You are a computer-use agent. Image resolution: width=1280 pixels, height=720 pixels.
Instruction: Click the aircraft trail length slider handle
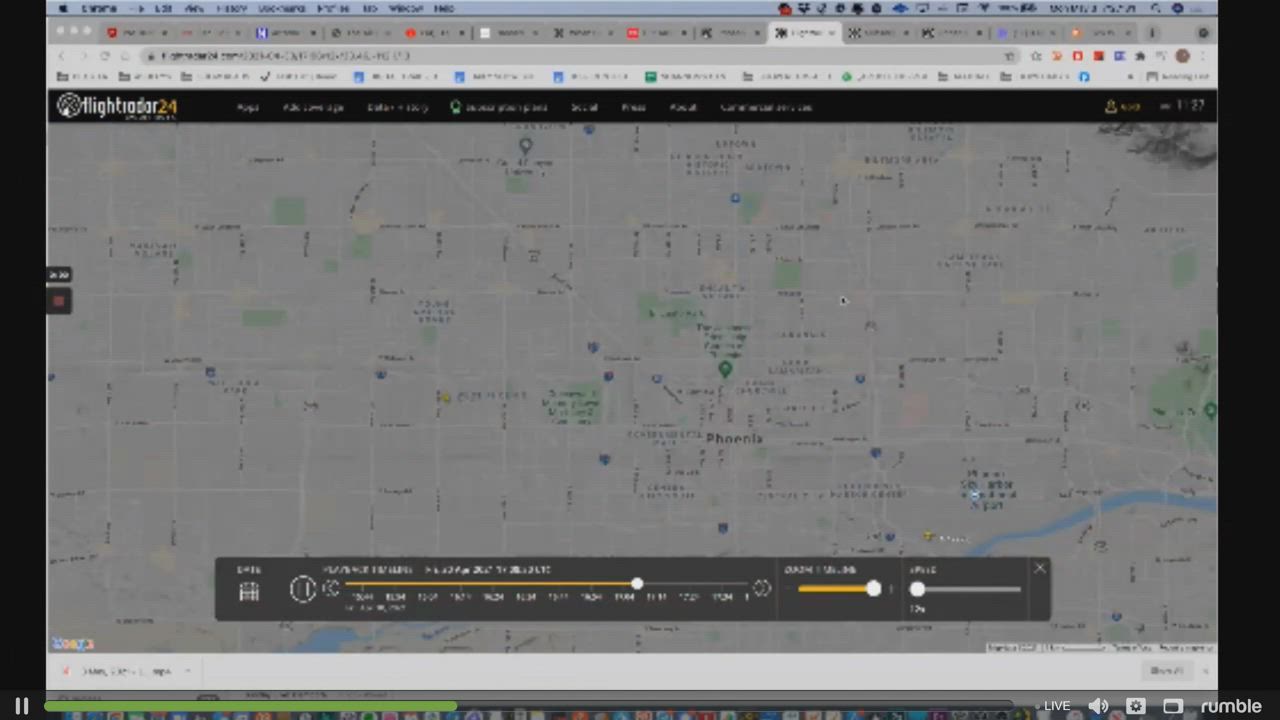click(x=873, y=589)
